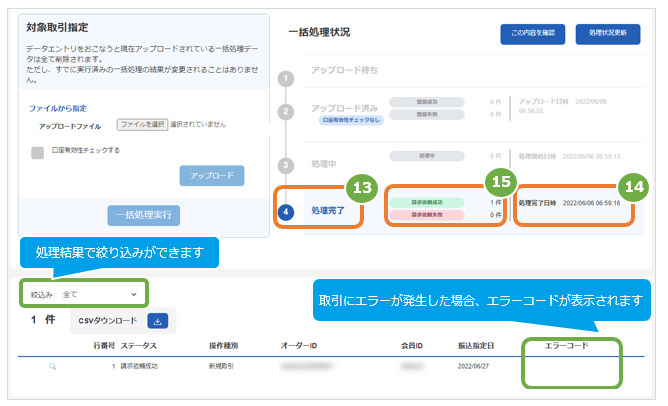This screenshot has height=406, width=668.
Task: Click the 一括処理実行 button
Action: (144, 215)
